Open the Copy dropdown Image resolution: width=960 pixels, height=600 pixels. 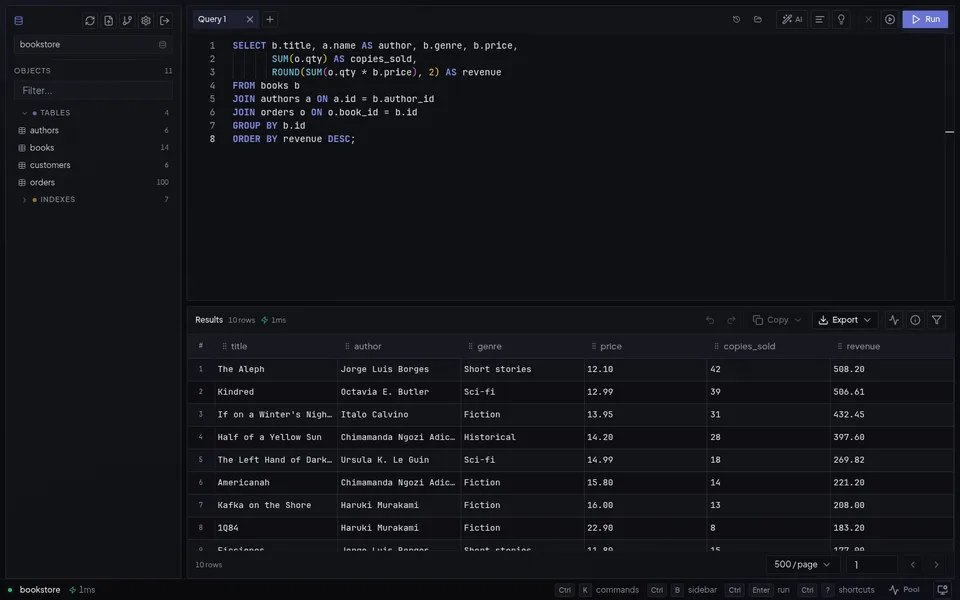click(x=776, y=320)
